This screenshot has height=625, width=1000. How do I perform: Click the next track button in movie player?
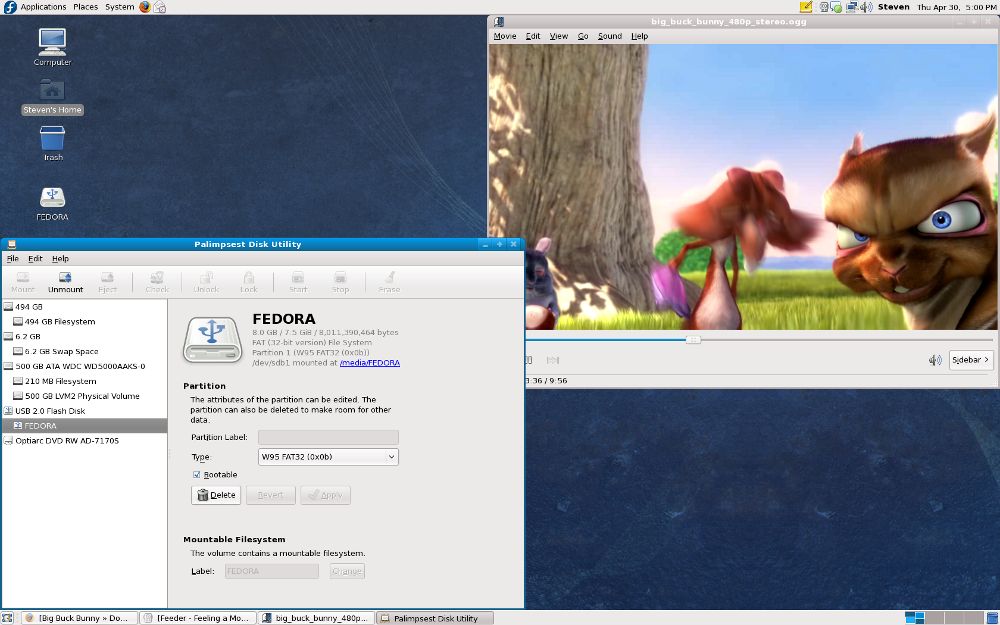coord(553,360)
